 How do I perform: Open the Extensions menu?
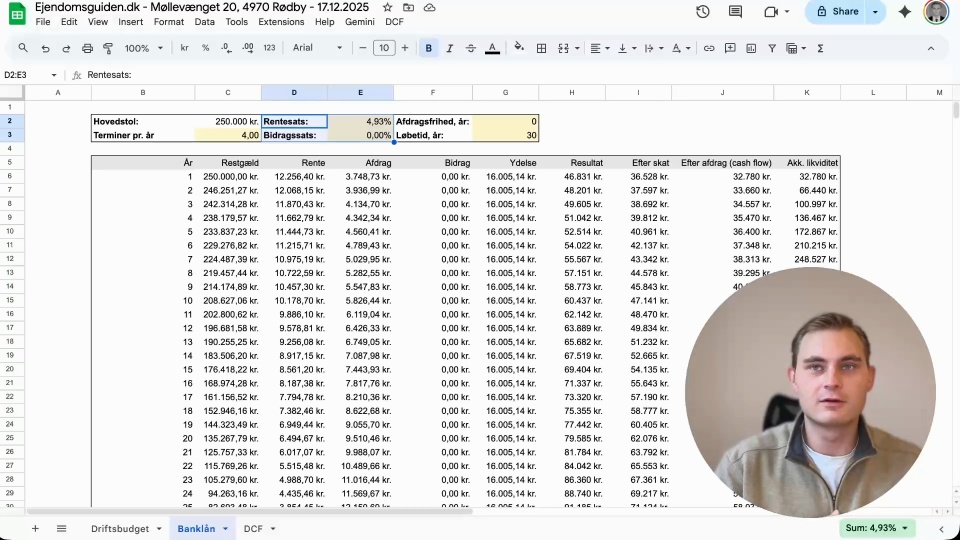point(281,21)
